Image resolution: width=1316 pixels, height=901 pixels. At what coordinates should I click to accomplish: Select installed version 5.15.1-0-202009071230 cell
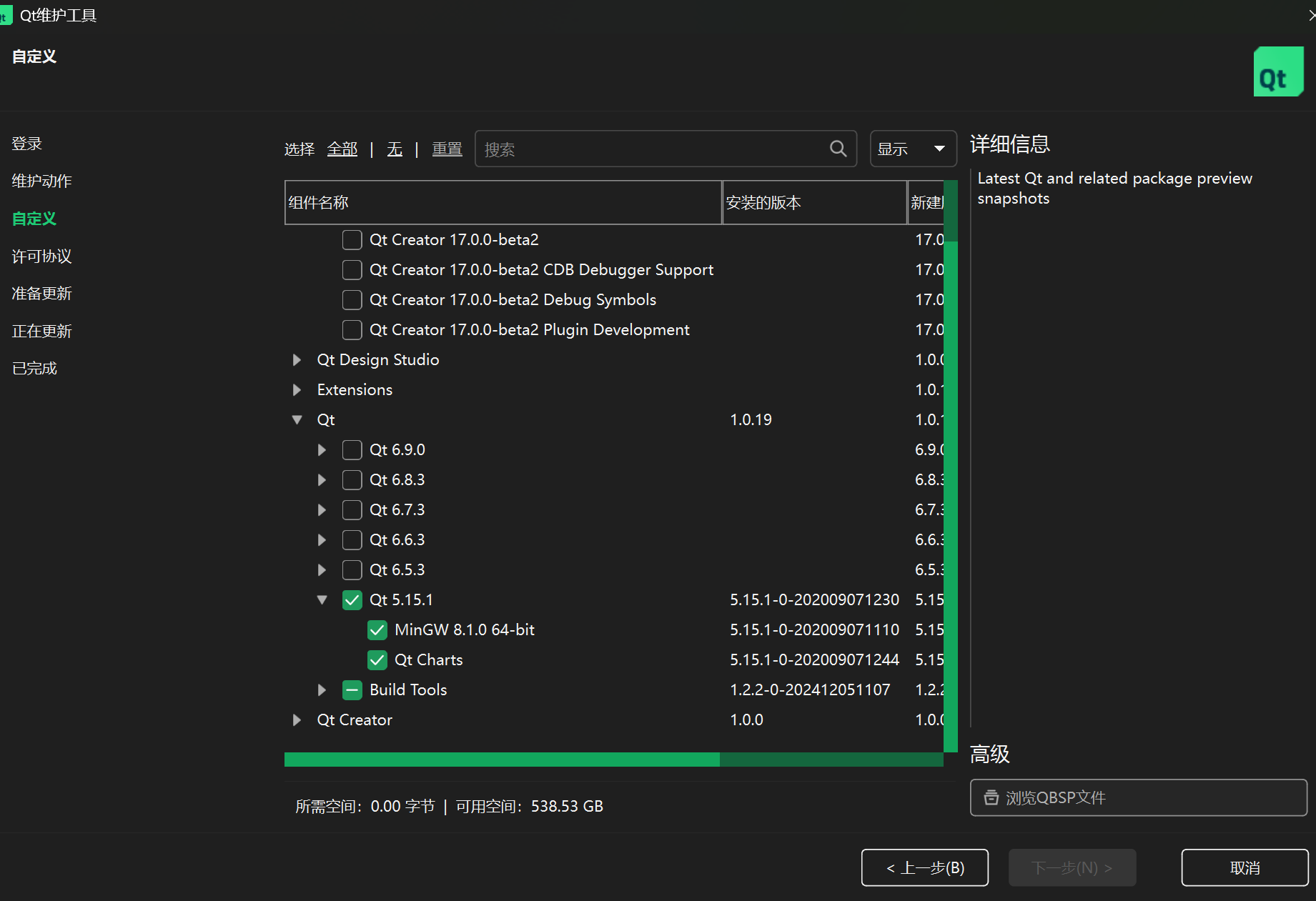814,600
